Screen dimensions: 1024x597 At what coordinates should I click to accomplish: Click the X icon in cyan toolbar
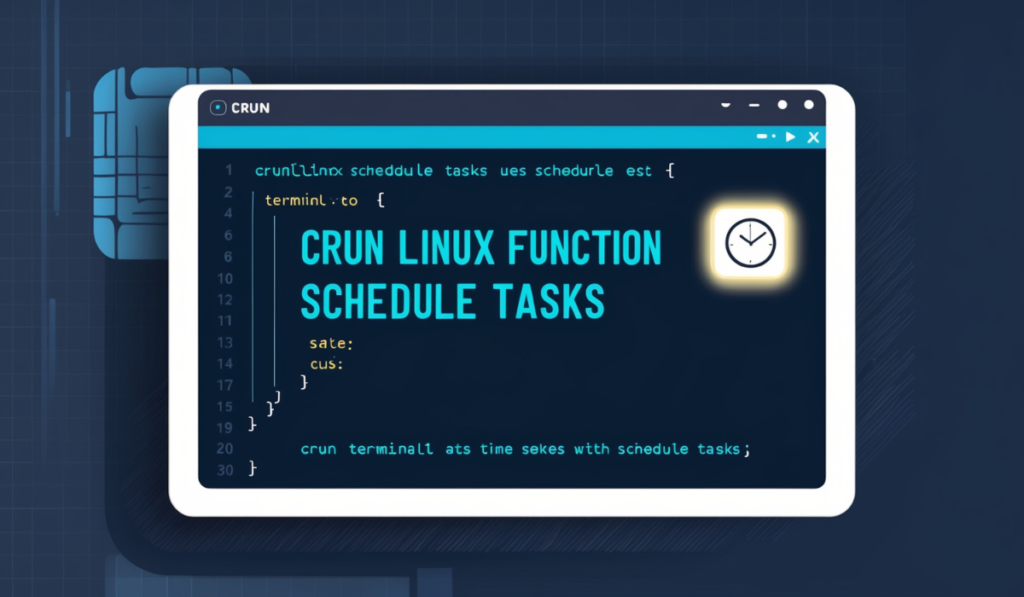(x=813, y=137)
